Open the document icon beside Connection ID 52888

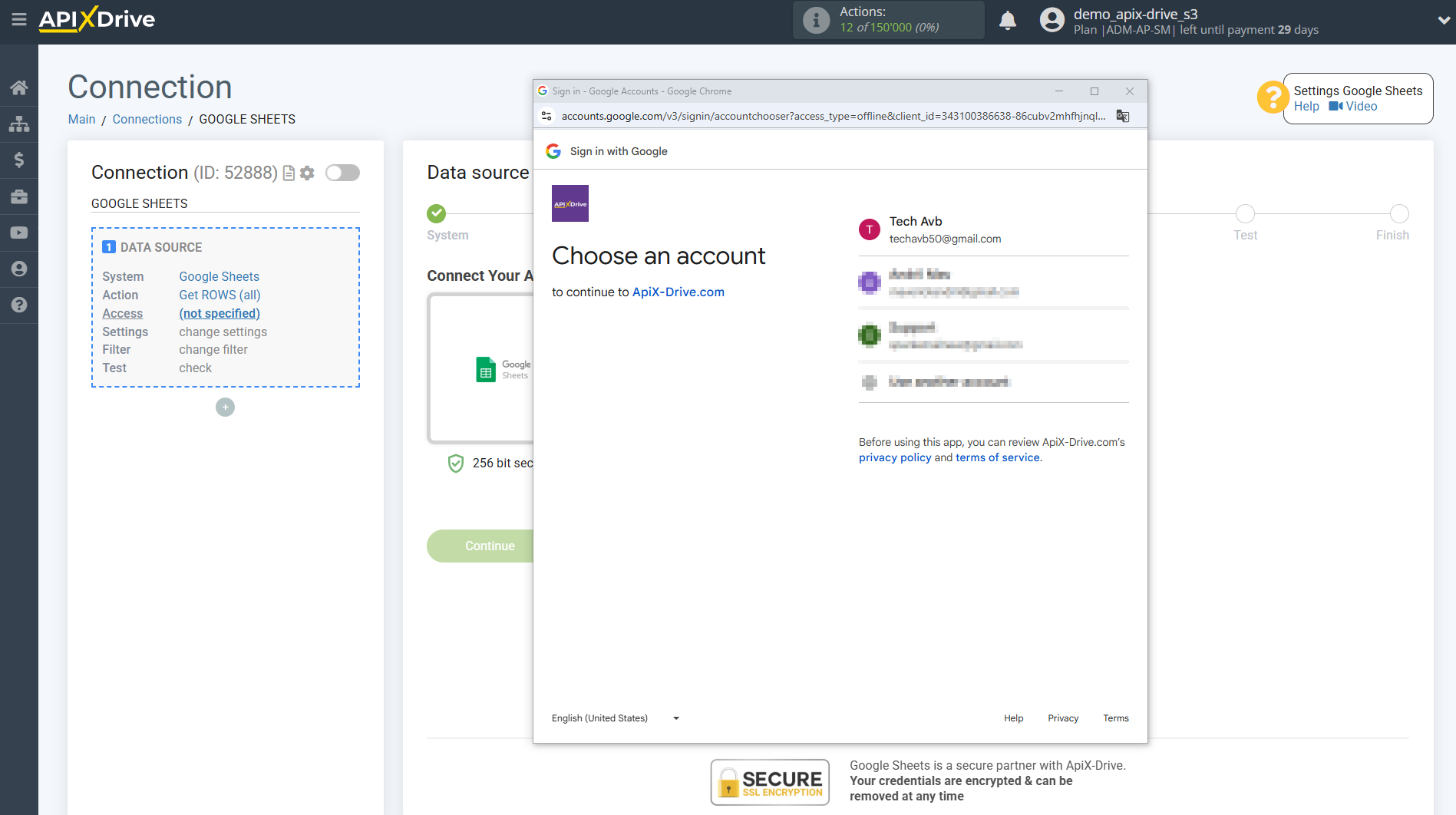(288, 173)
